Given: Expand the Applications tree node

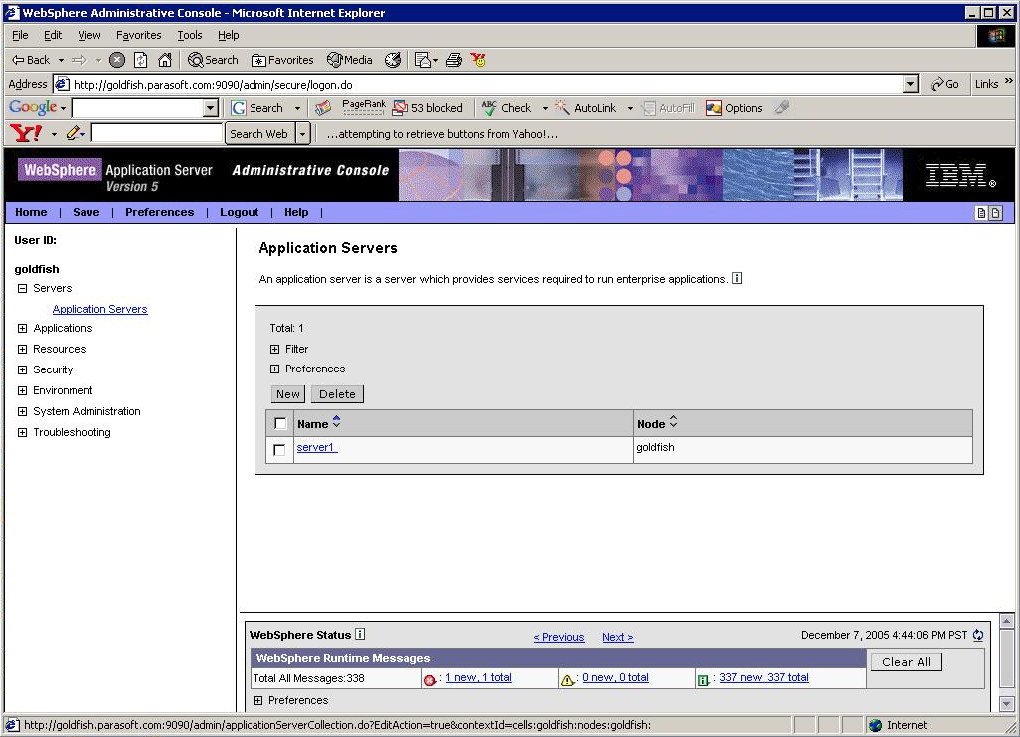Looking at the screenshot, I should [x=22, y=328].
